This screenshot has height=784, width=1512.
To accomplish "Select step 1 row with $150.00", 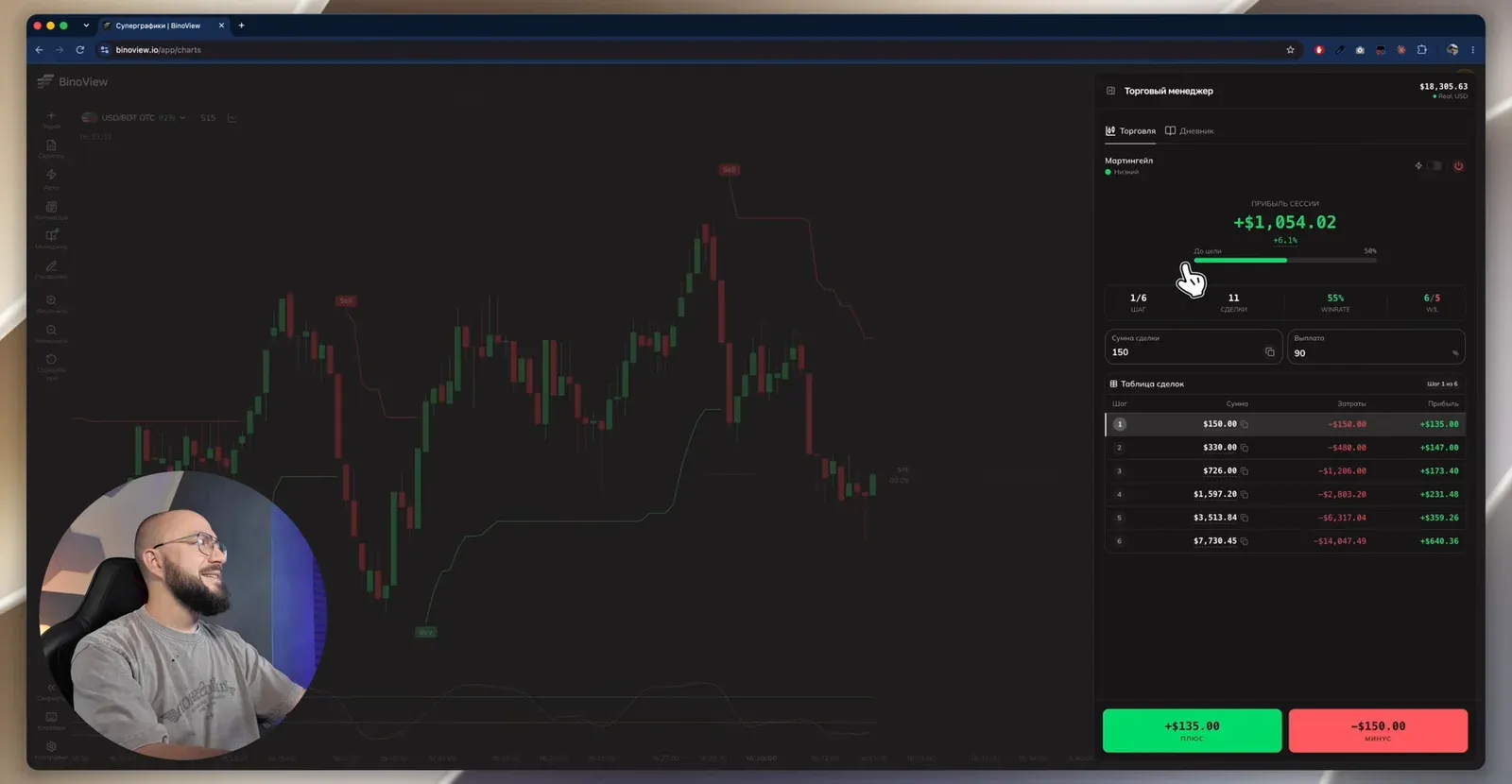I will click(1285, 424).
